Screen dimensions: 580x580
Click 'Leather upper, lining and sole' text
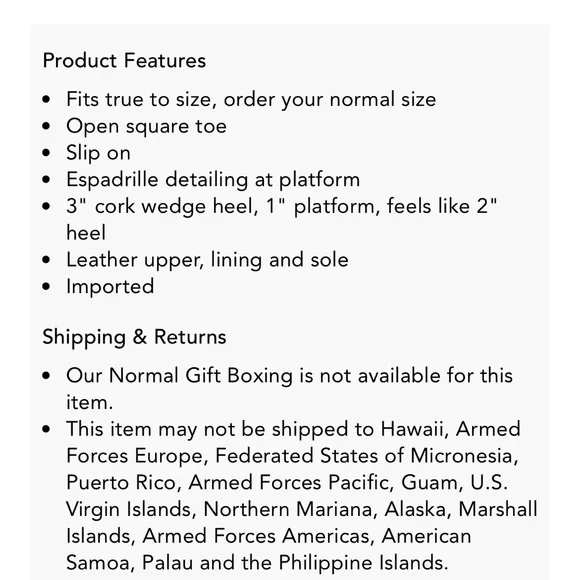[207, 260]
